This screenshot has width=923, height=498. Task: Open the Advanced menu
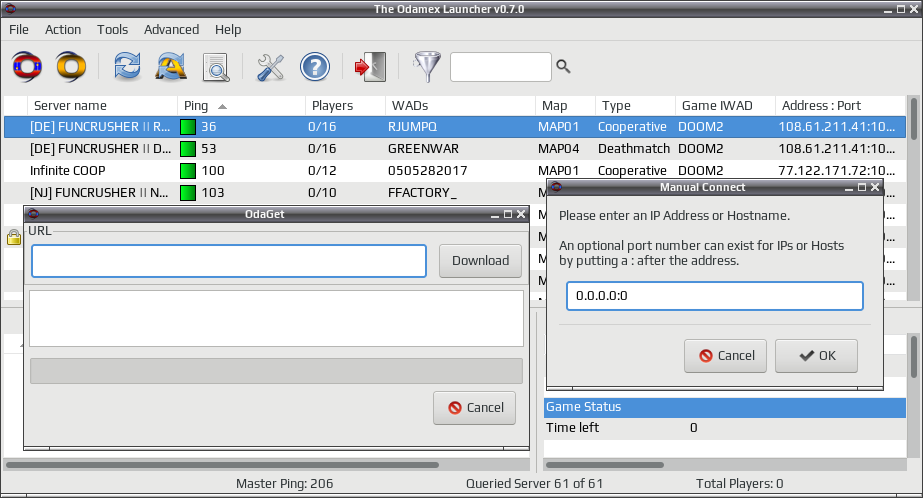click(x=171, y=29)
